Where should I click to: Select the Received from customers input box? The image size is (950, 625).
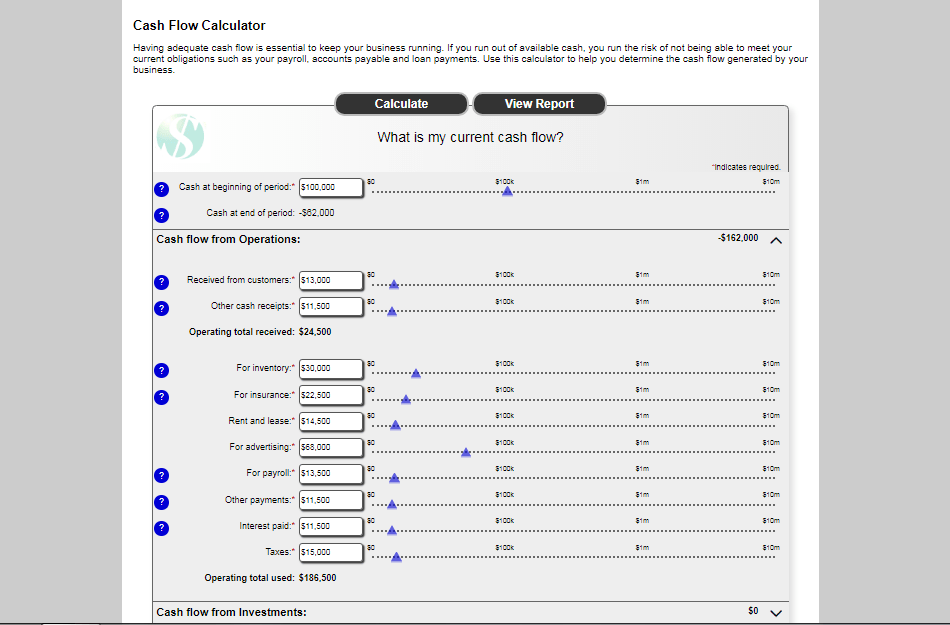coord(331,280)
